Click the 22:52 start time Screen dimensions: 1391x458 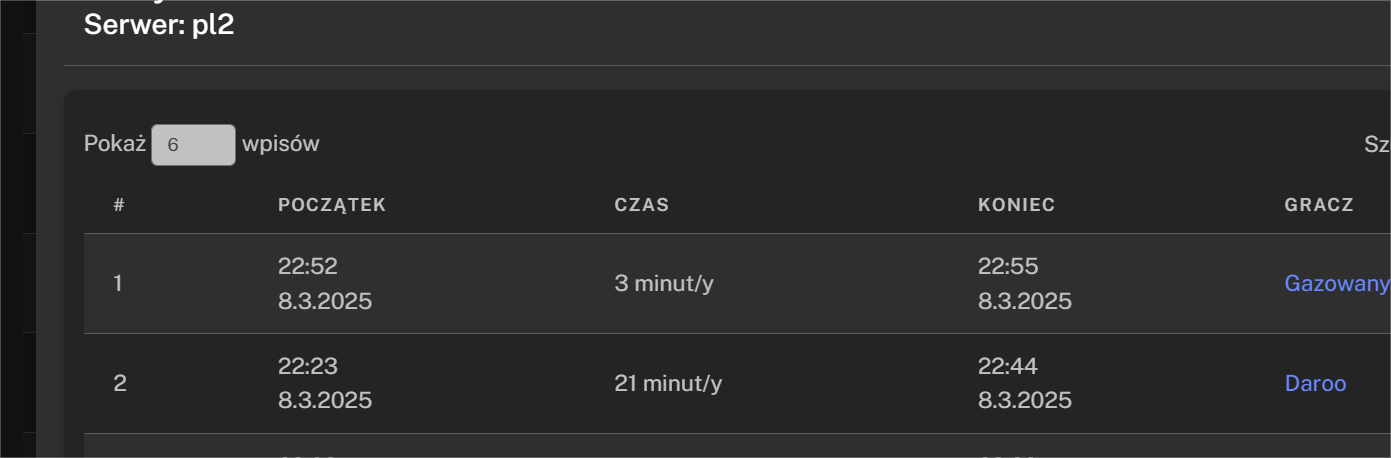coord(308,266)
